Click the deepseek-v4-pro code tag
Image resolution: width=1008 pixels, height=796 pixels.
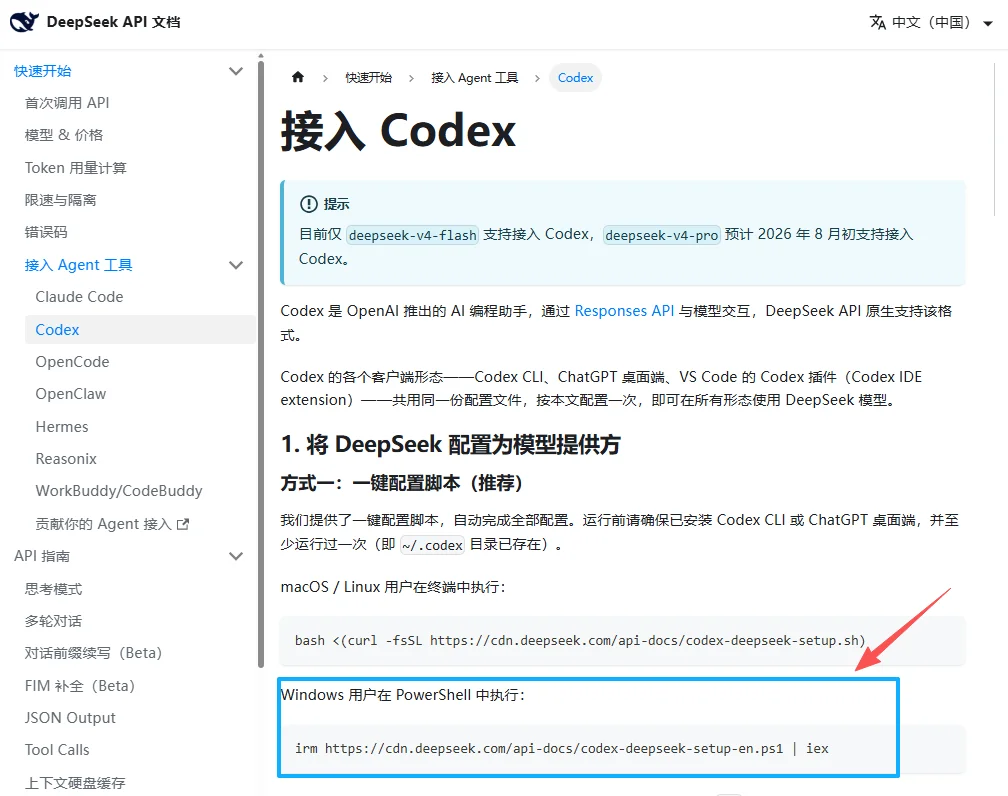pyautogui.click(x=662, y=235)
